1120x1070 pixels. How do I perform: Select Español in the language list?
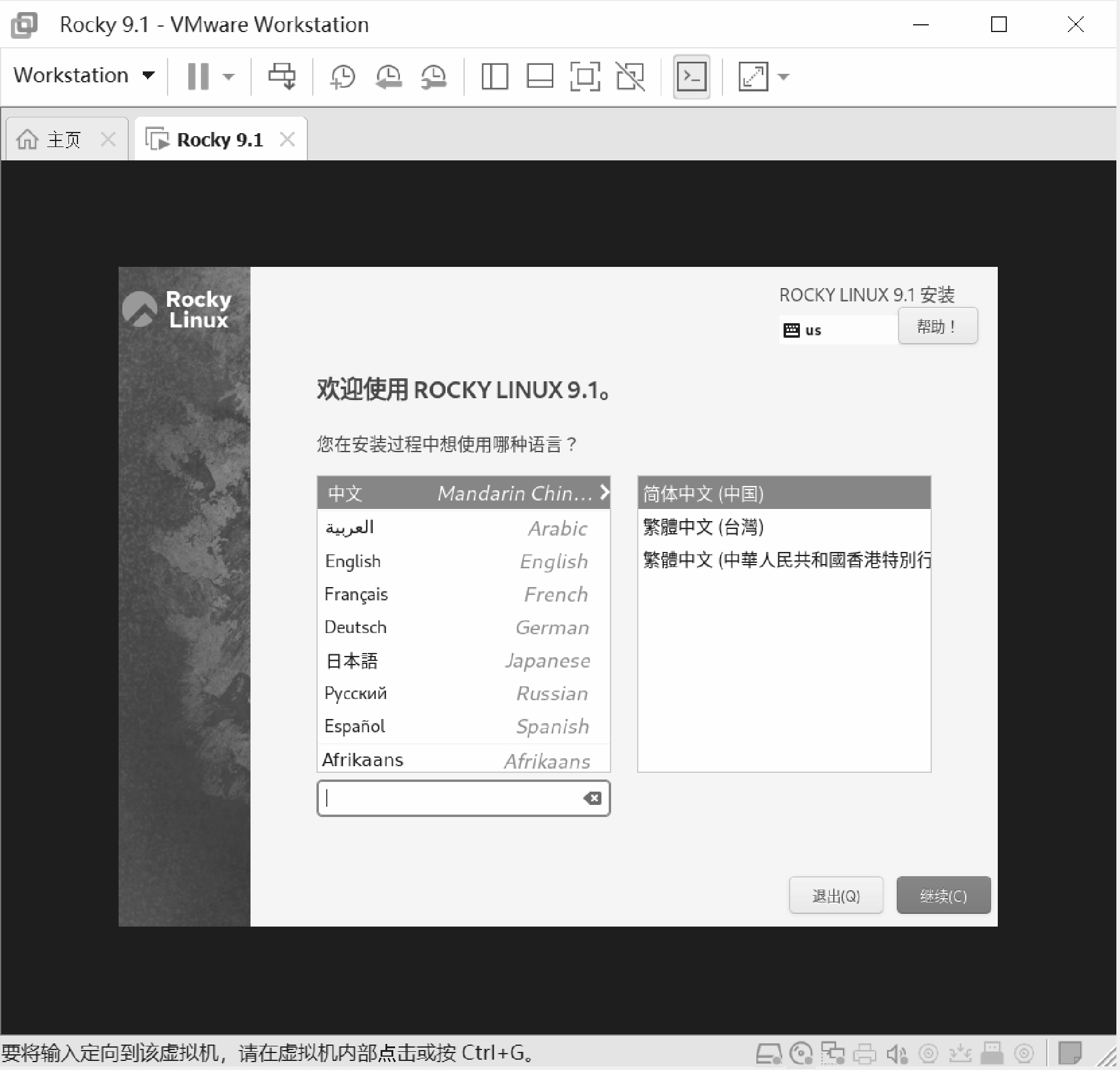tap(463, 726)
